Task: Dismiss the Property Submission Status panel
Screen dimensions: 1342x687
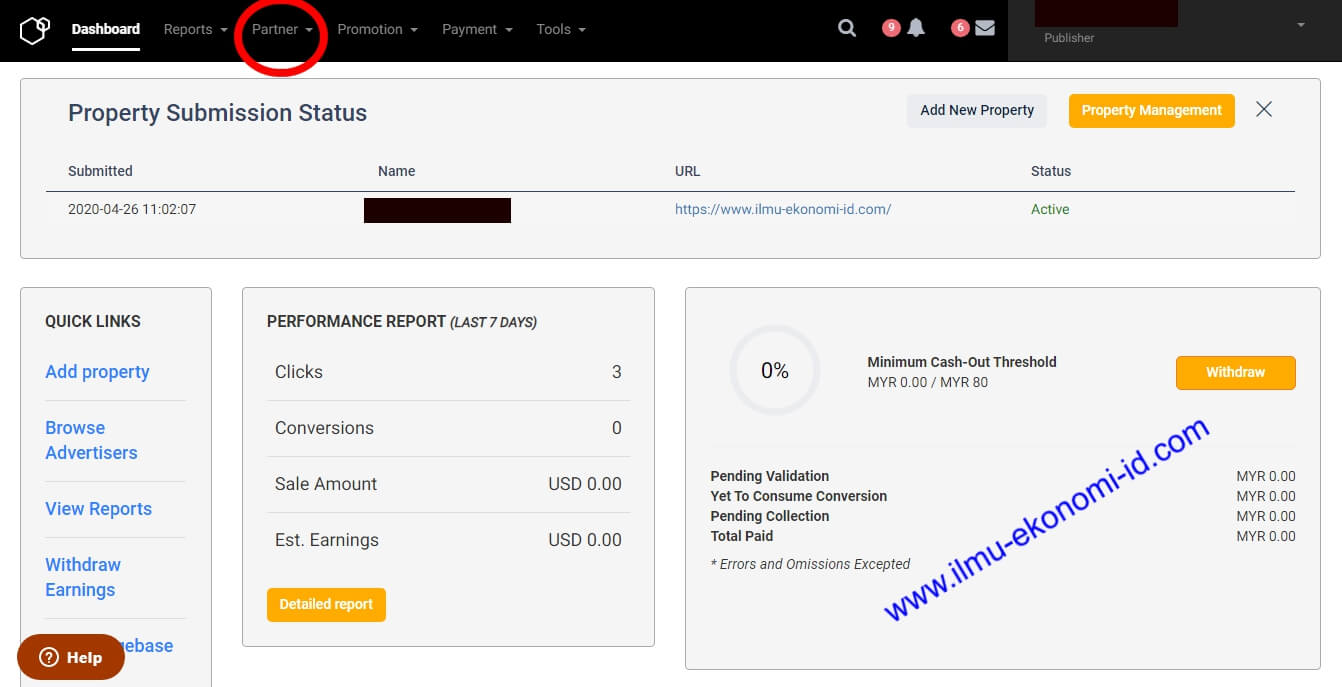Action: click(x=1263, y=109)
